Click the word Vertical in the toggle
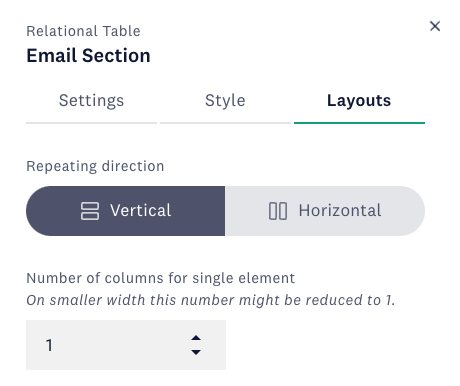460x386 pixels. click(141, 210)
